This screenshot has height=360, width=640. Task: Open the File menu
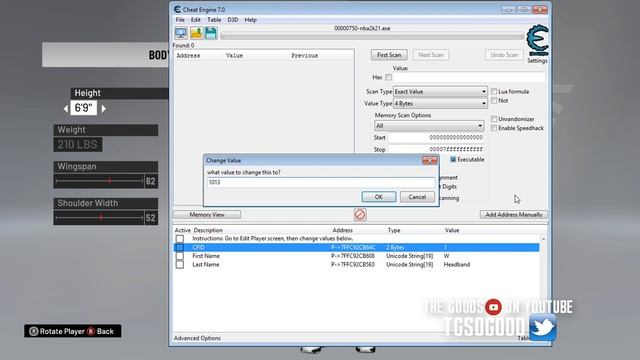[180, 20]
